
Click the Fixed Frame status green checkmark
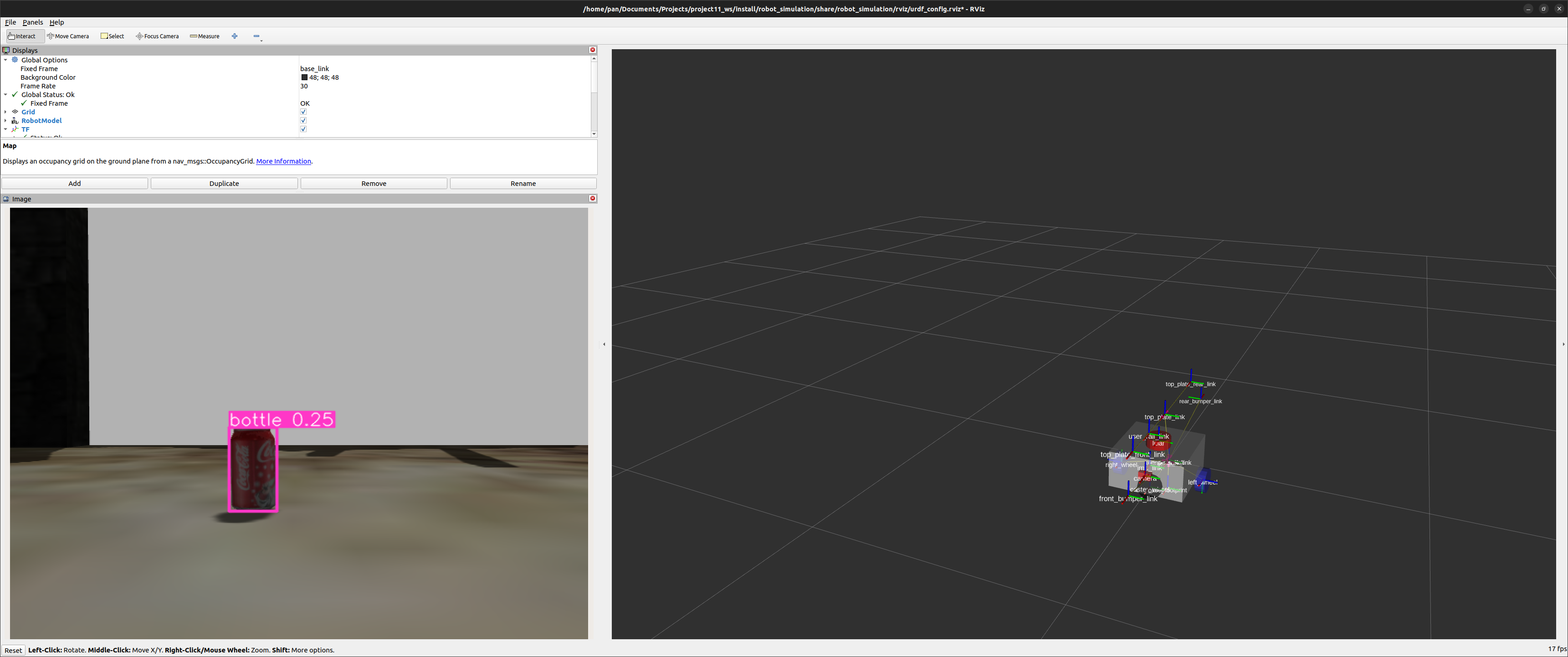[x=24, y=103]
